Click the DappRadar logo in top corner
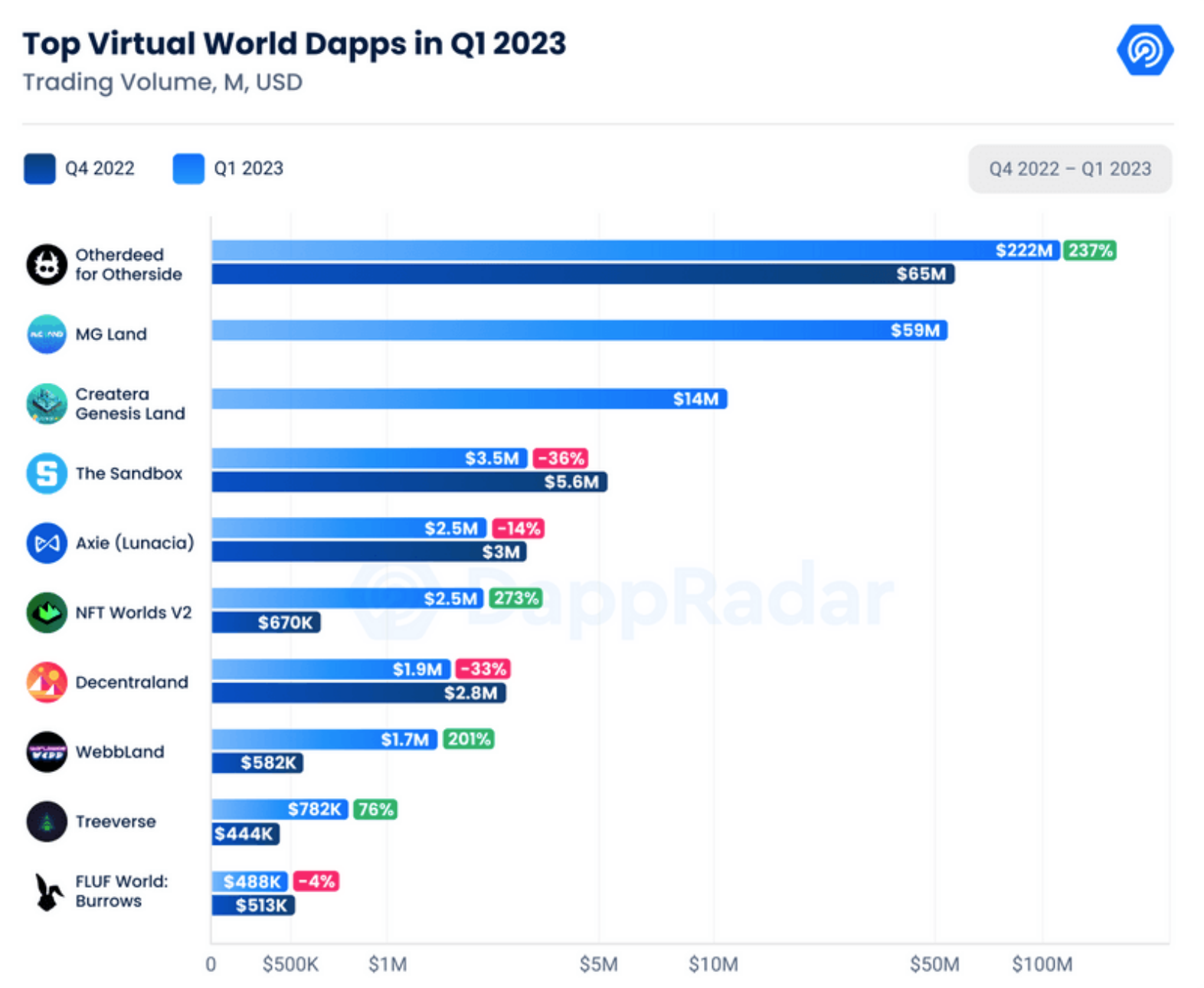 tap(1144, 51)
